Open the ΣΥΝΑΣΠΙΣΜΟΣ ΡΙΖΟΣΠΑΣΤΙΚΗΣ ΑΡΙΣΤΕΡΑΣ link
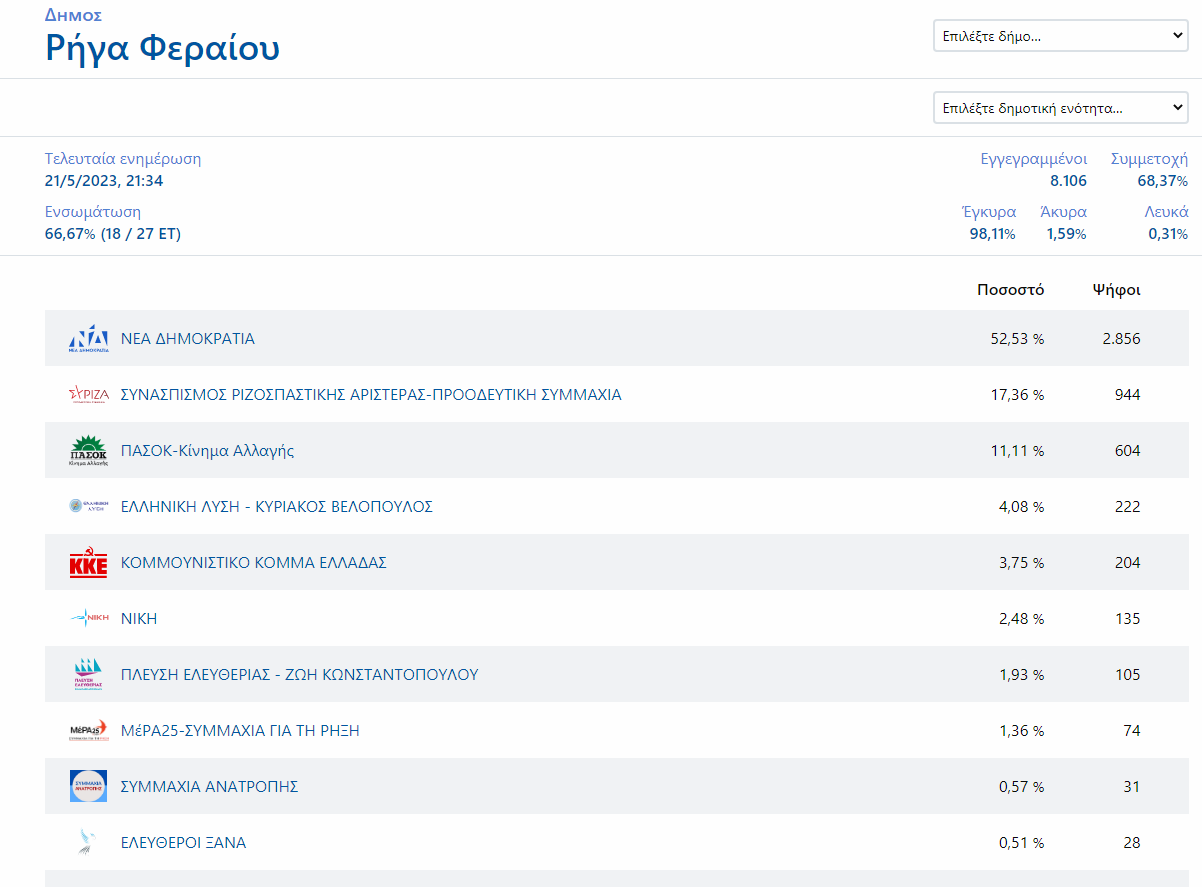 click(371, 395)
